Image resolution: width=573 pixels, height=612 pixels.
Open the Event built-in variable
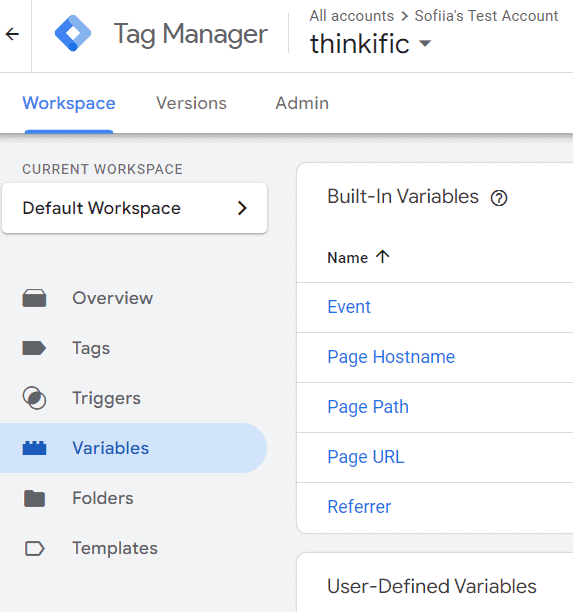349,307
